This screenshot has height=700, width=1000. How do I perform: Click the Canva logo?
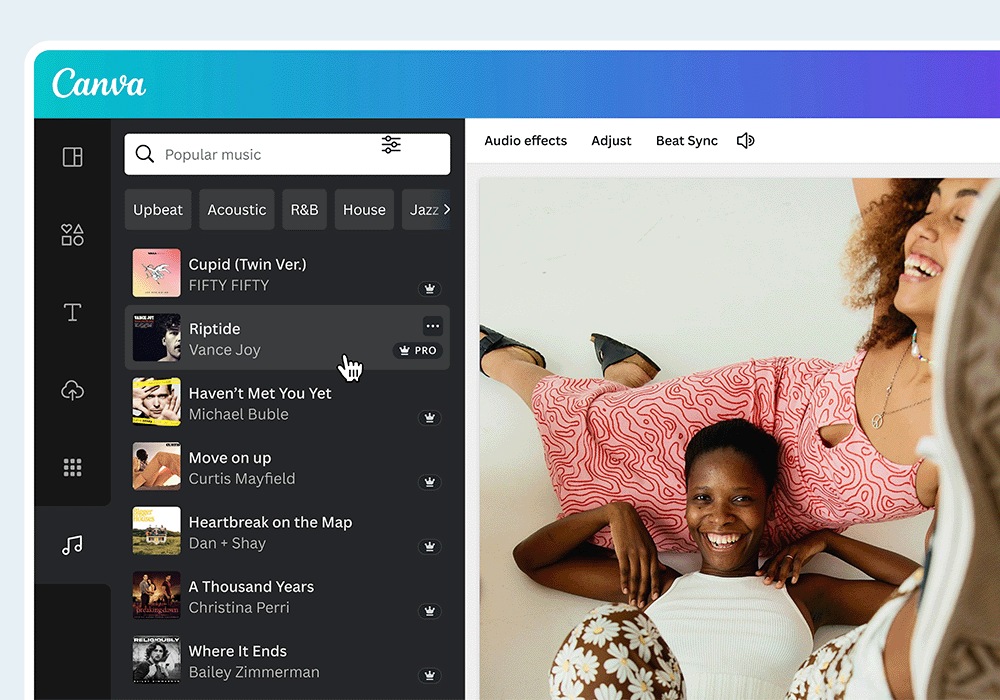[99, 84]
